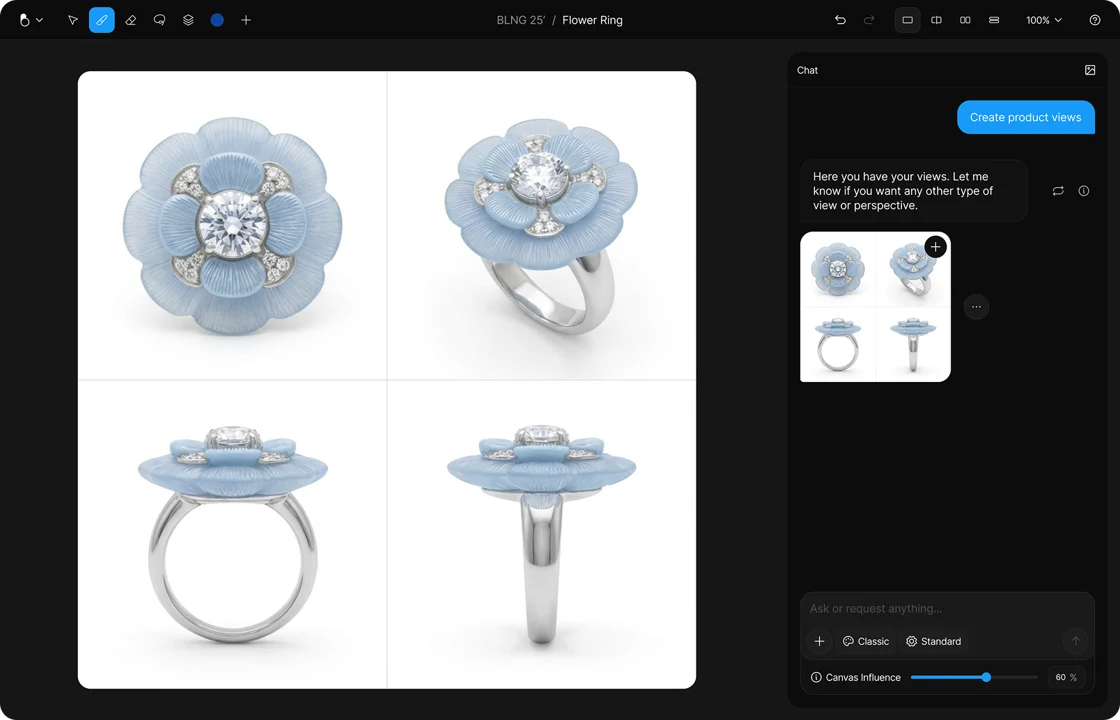The width and height of the screenshot is (1120, 720).
Task: Open the 100% zoom dropdown
Action: tap(1044, 20)
